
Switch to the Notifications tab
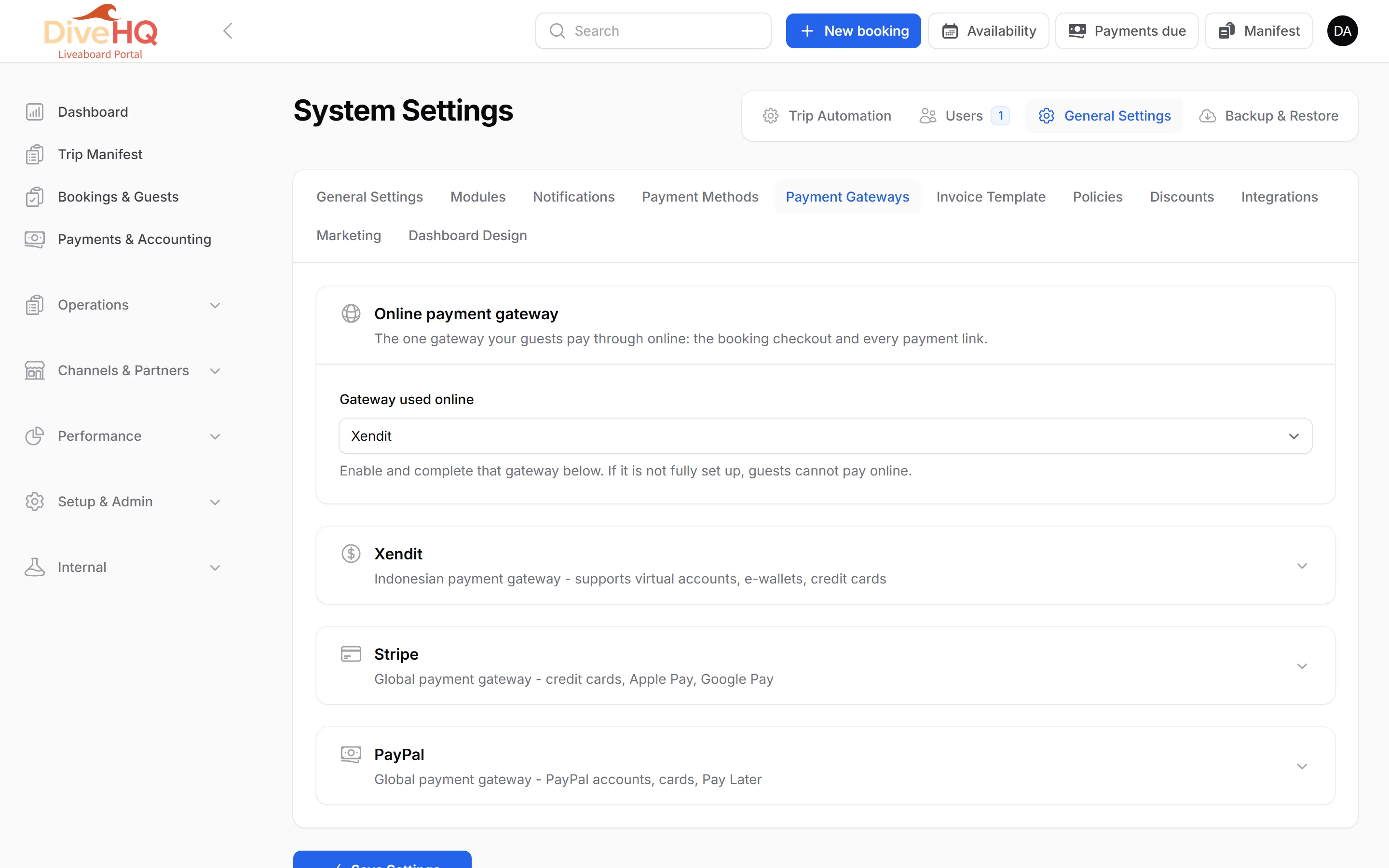pos(573,197)
